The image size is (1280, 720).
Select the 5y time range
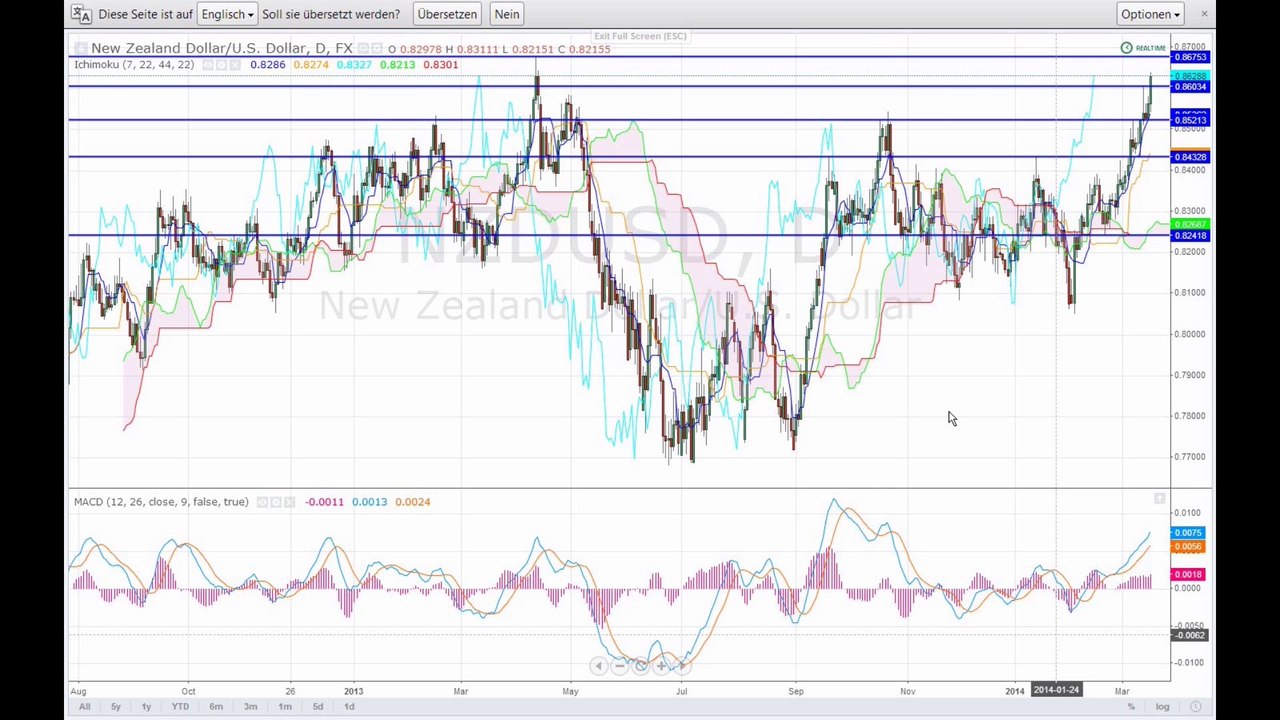115,707
